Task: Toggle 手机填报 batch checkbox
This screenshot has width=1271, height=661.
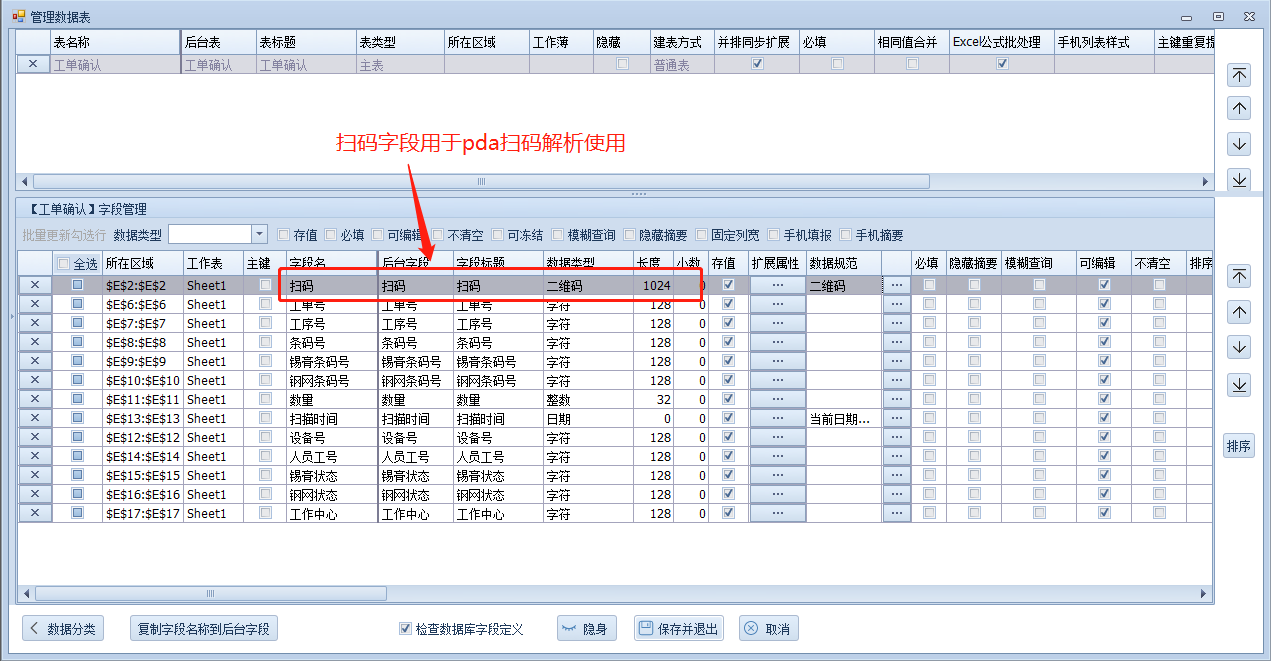Action: [x=773, y=235]
